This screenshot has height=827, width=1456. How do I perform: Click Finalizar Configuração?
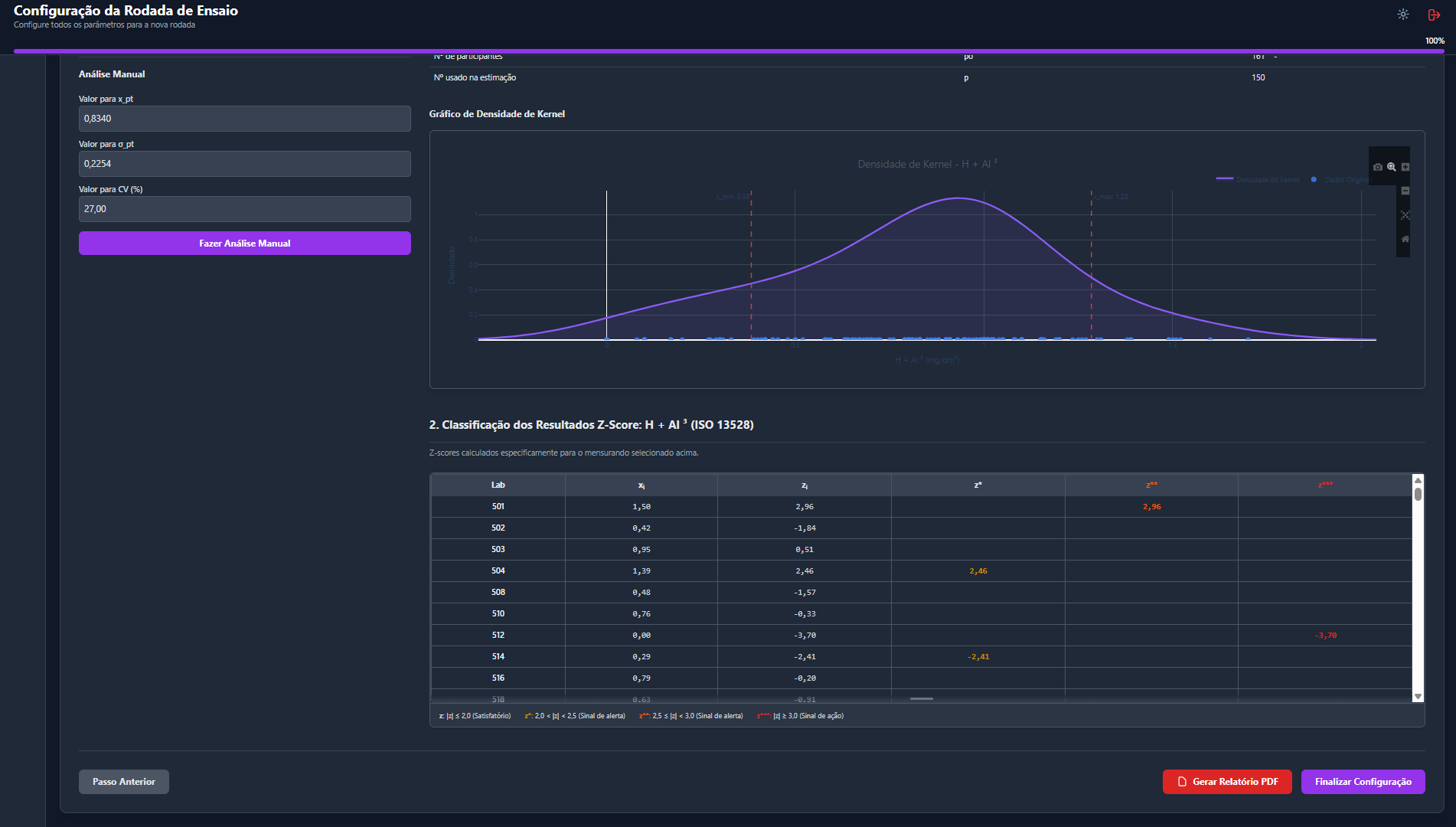pos(1363,782)
